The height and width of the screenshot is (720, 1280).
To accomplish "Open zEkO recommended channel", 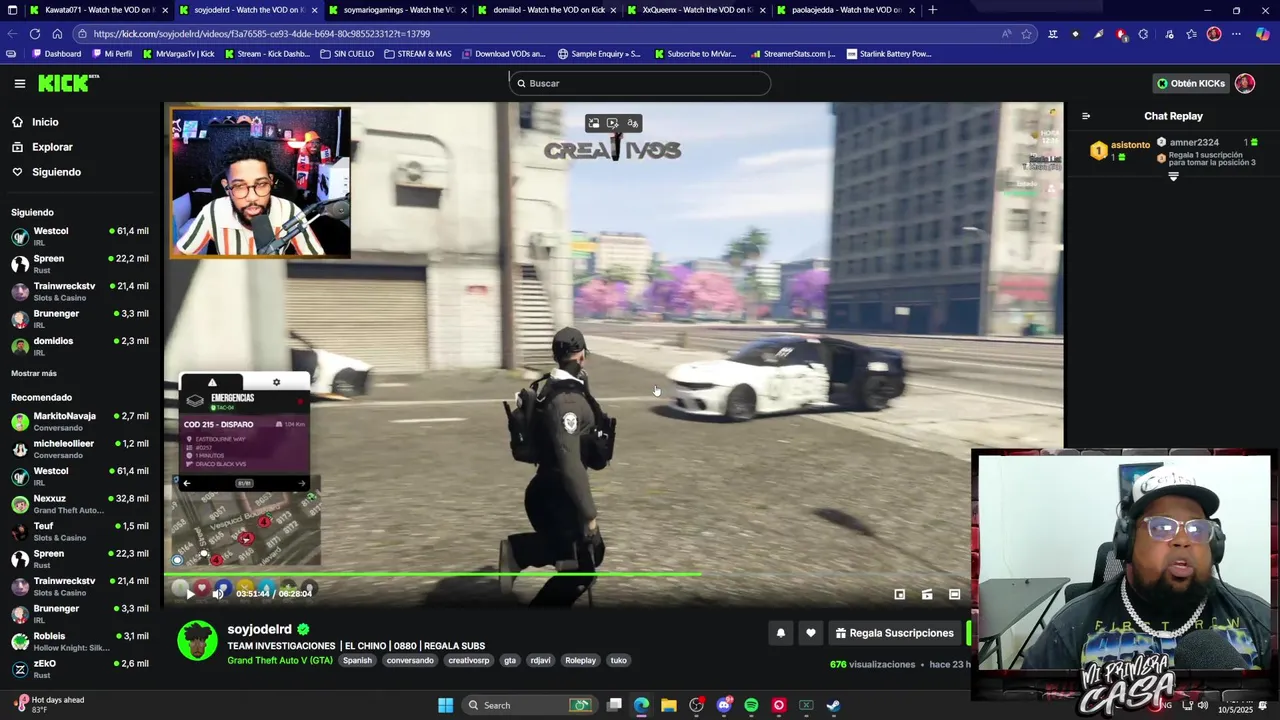I will tap(80, 668).
